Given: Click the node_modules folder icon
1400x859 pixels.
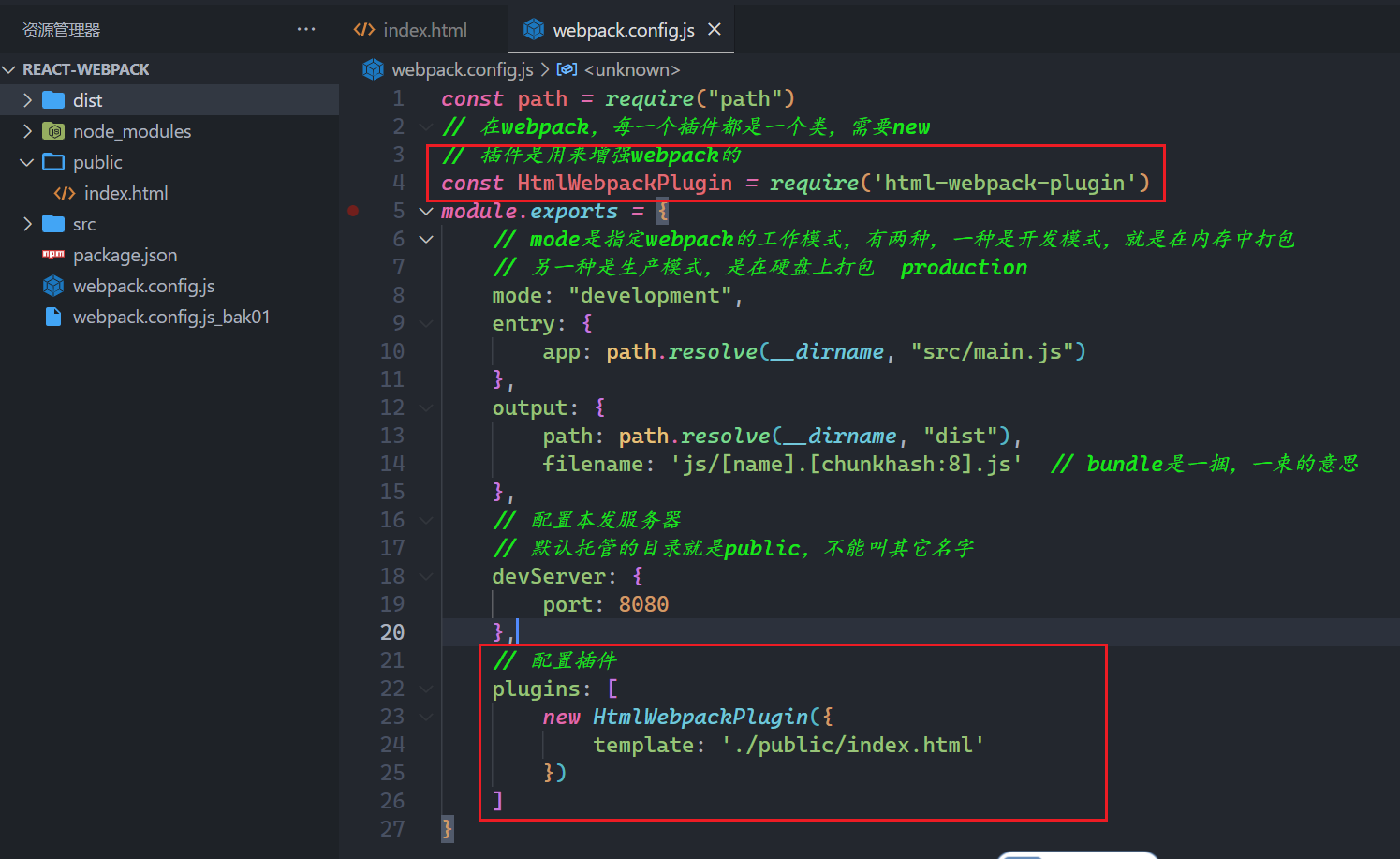Looking at the screenshot, I should point(53,131).
